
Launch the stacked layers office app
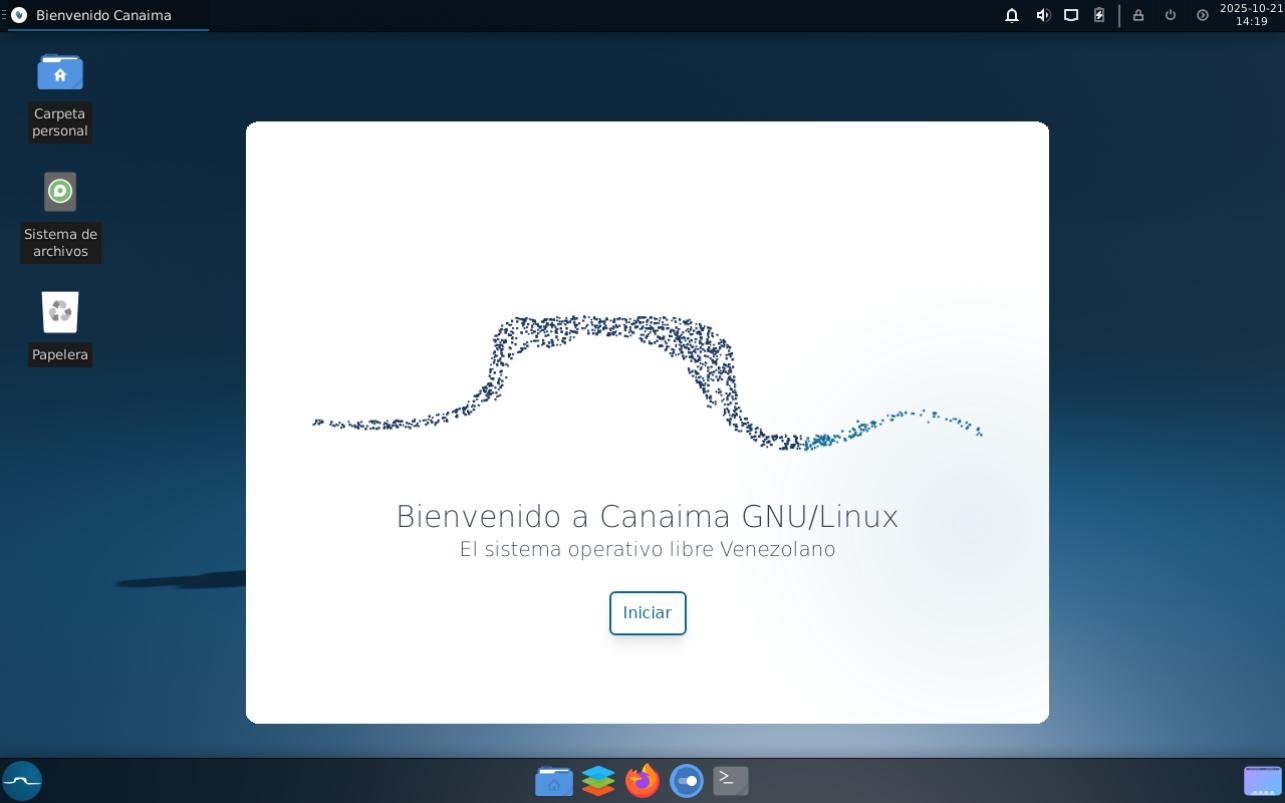click(x=598, y=781)
